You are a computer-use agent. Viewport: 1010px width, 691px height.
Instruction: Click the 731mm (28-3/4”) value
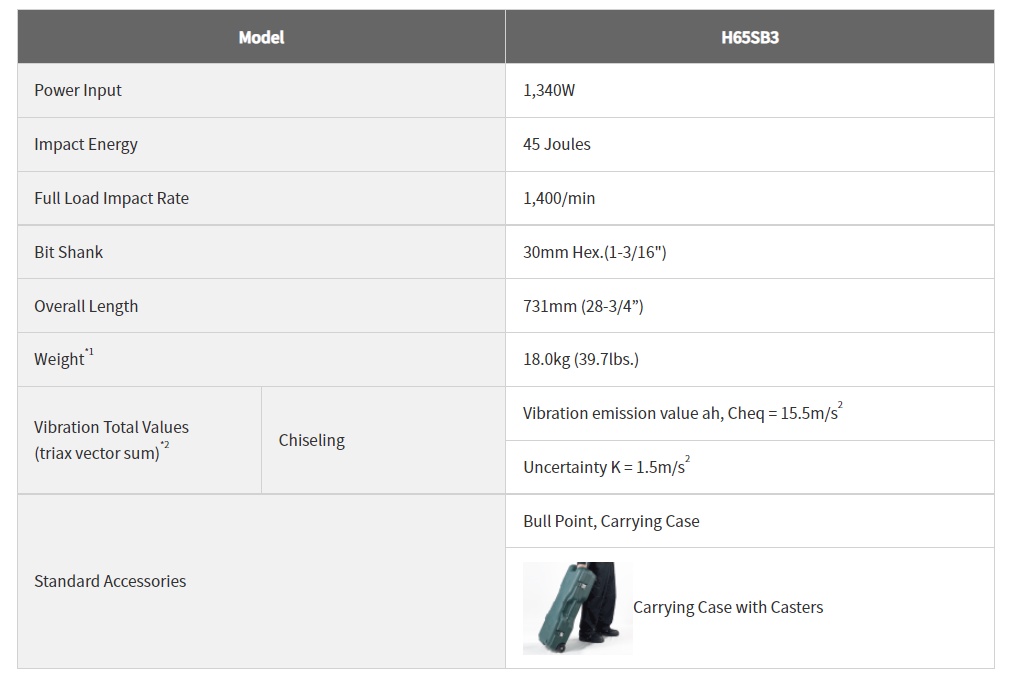pos(583,307)
